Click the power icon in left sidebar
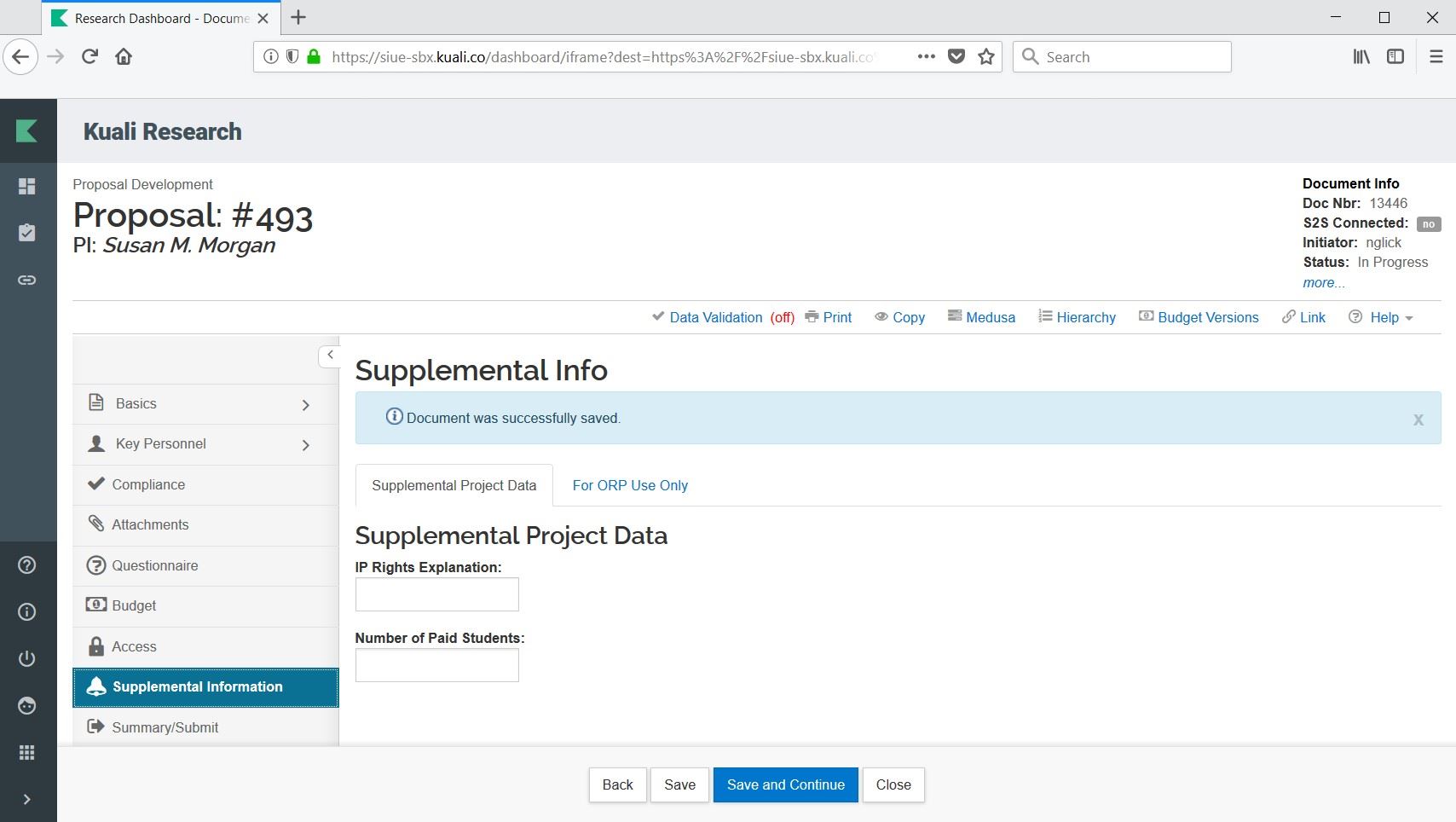Image resolution: width=1456 pixels, height=822 pixels. tap(27, 658)
